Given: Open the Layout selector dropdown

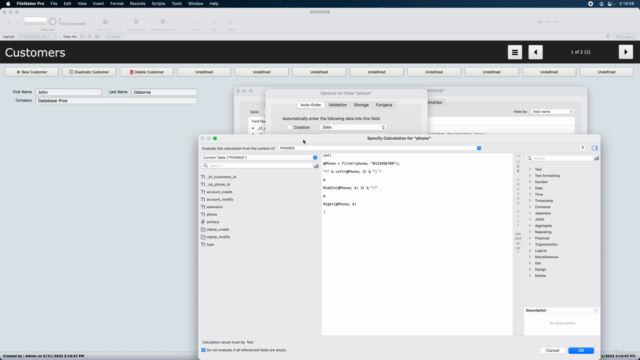Looking at the screenshot, I should pyautogui.click(x=37, y=37).
